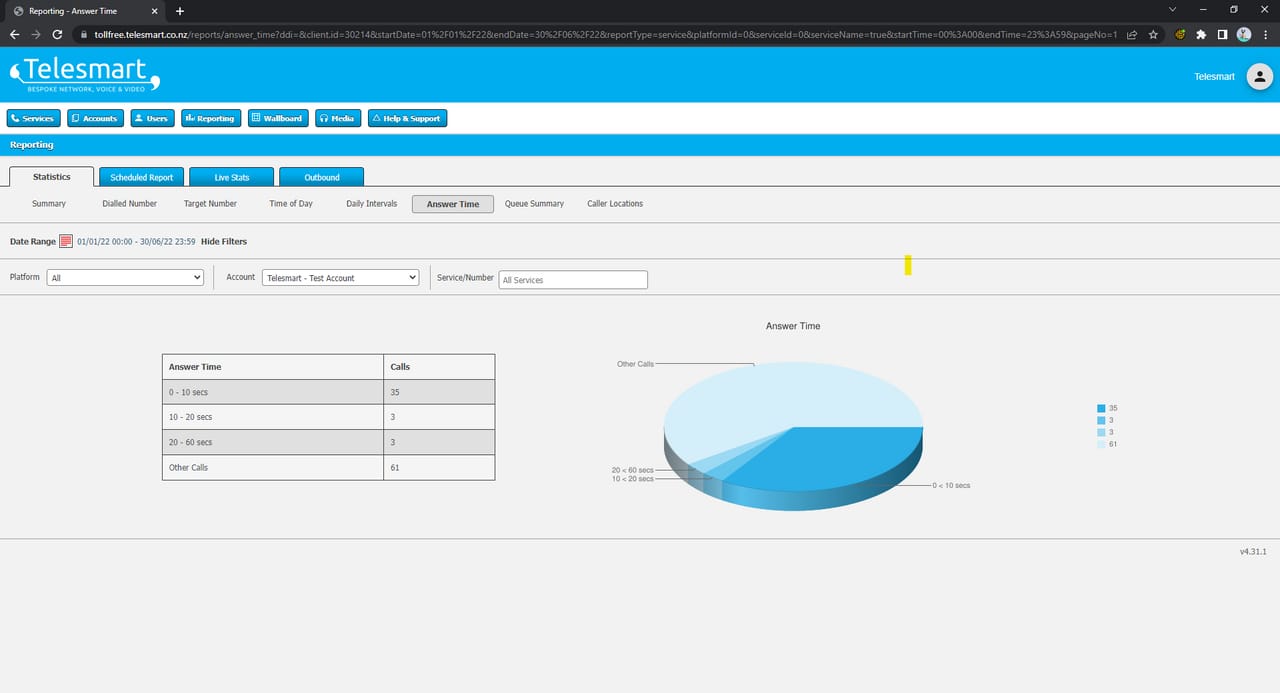The height and width of the screenshot is (693, 1280).
Task: Open the browser extensions puzzle icon
Action: 1201,34
